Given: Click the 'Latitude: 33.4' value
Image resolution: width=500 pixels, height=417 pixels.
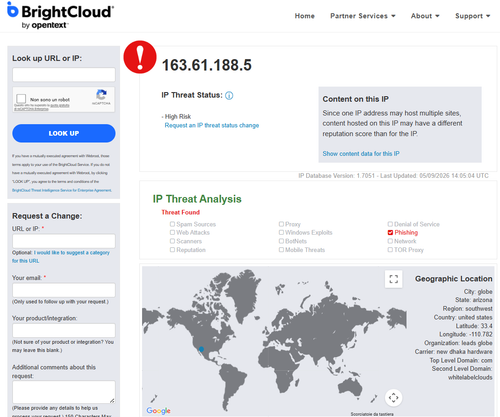Looking at the screenshot, I should (474, 326).
